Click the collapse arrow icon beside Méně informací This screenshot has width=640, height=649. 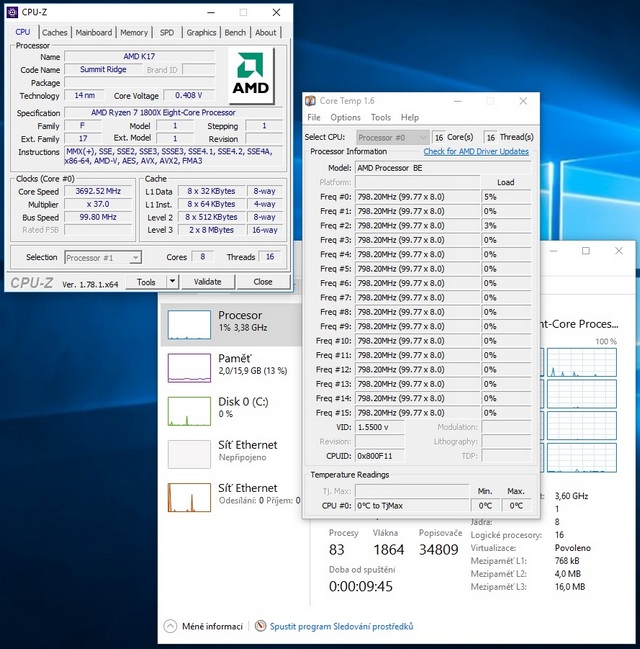click(170, 626)
